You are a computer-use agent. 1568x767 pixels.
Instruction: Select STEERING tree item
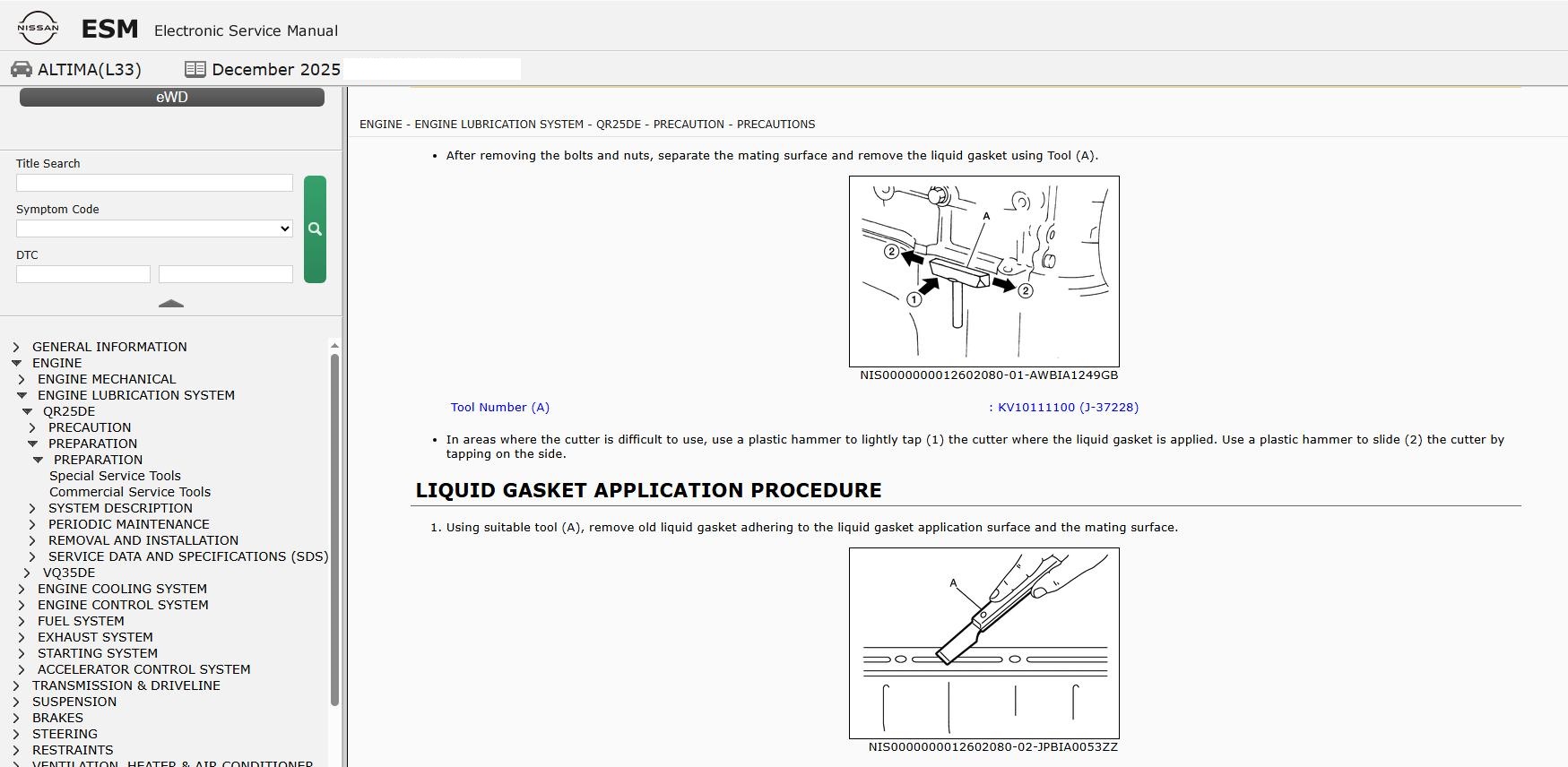coord(65,734)
